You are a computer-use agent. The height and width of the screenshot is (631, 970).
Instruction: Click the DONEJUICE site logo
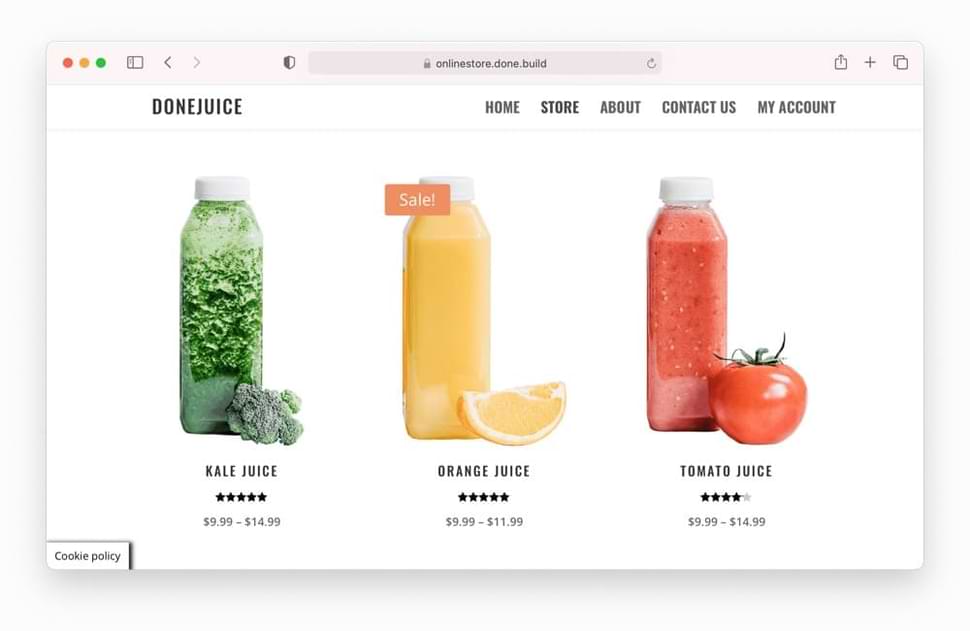pos(197,106)
